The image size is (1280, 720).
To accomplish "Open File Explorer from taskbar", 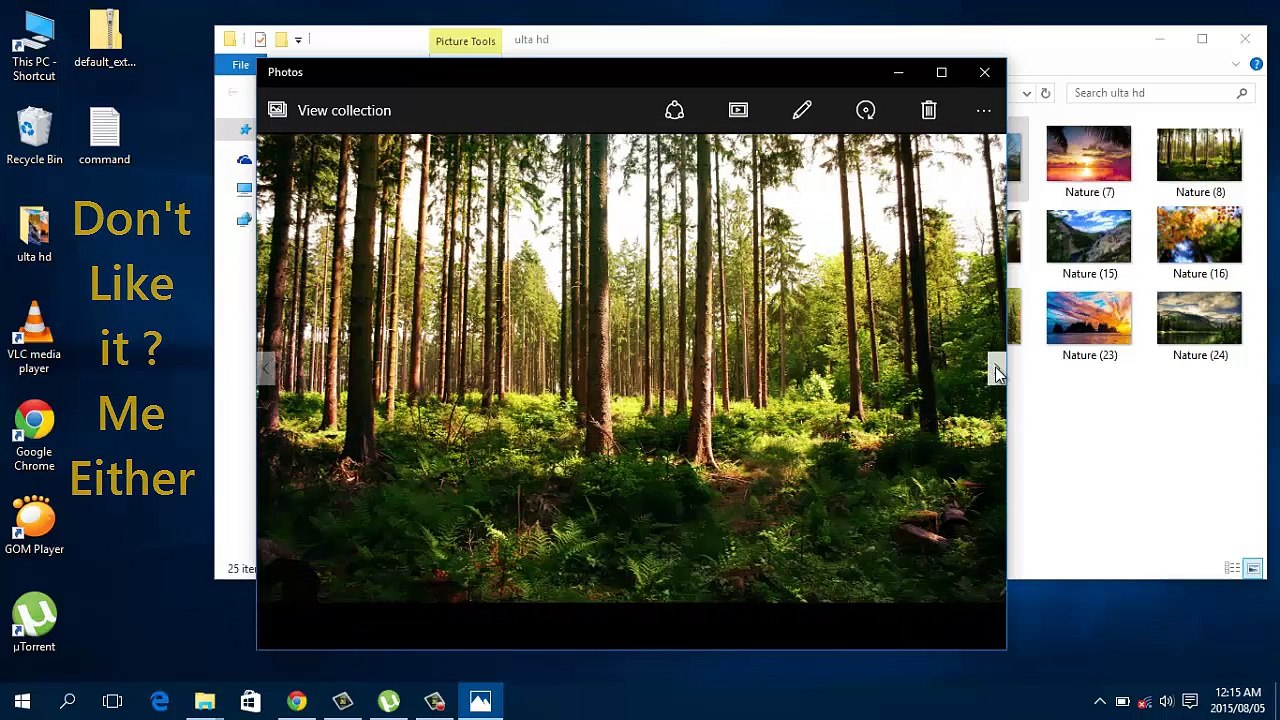I will click(x=205, y=701).
